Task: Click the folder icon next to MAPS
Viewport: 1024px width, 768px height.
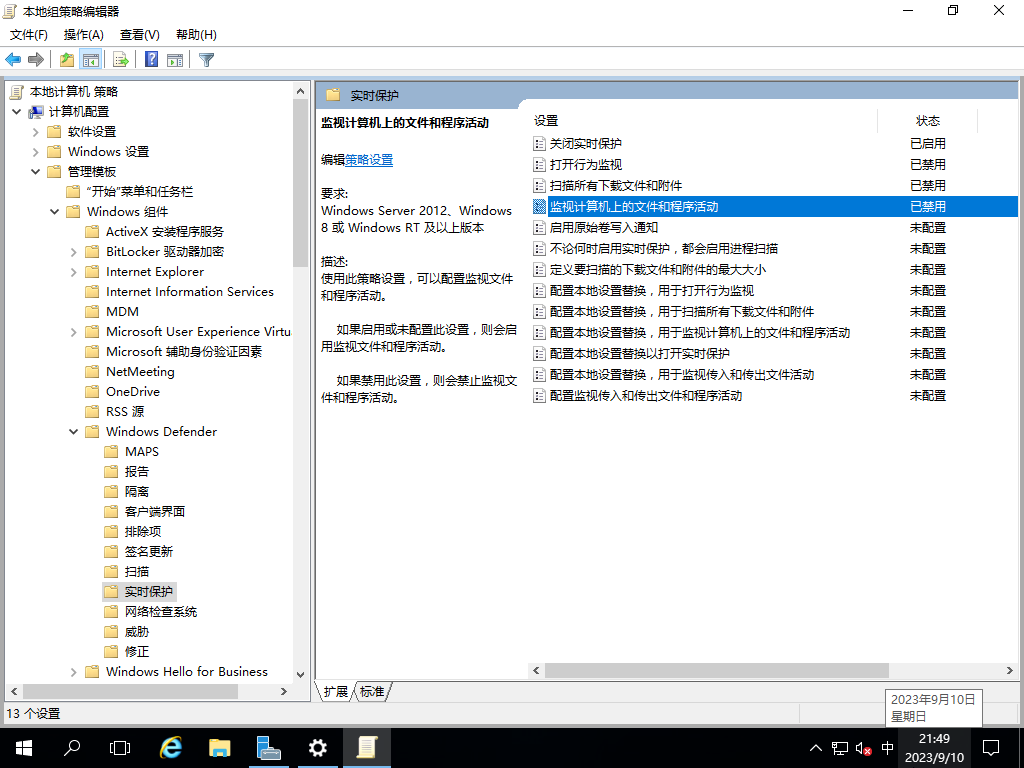Action: (112, 451)
